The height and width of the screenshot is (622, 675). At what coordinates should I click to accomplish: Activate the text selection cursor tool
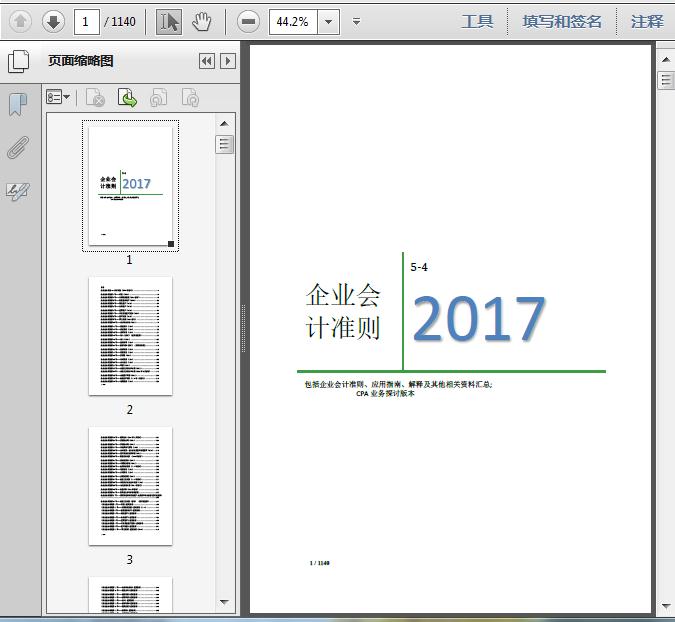tap(168, 22)
